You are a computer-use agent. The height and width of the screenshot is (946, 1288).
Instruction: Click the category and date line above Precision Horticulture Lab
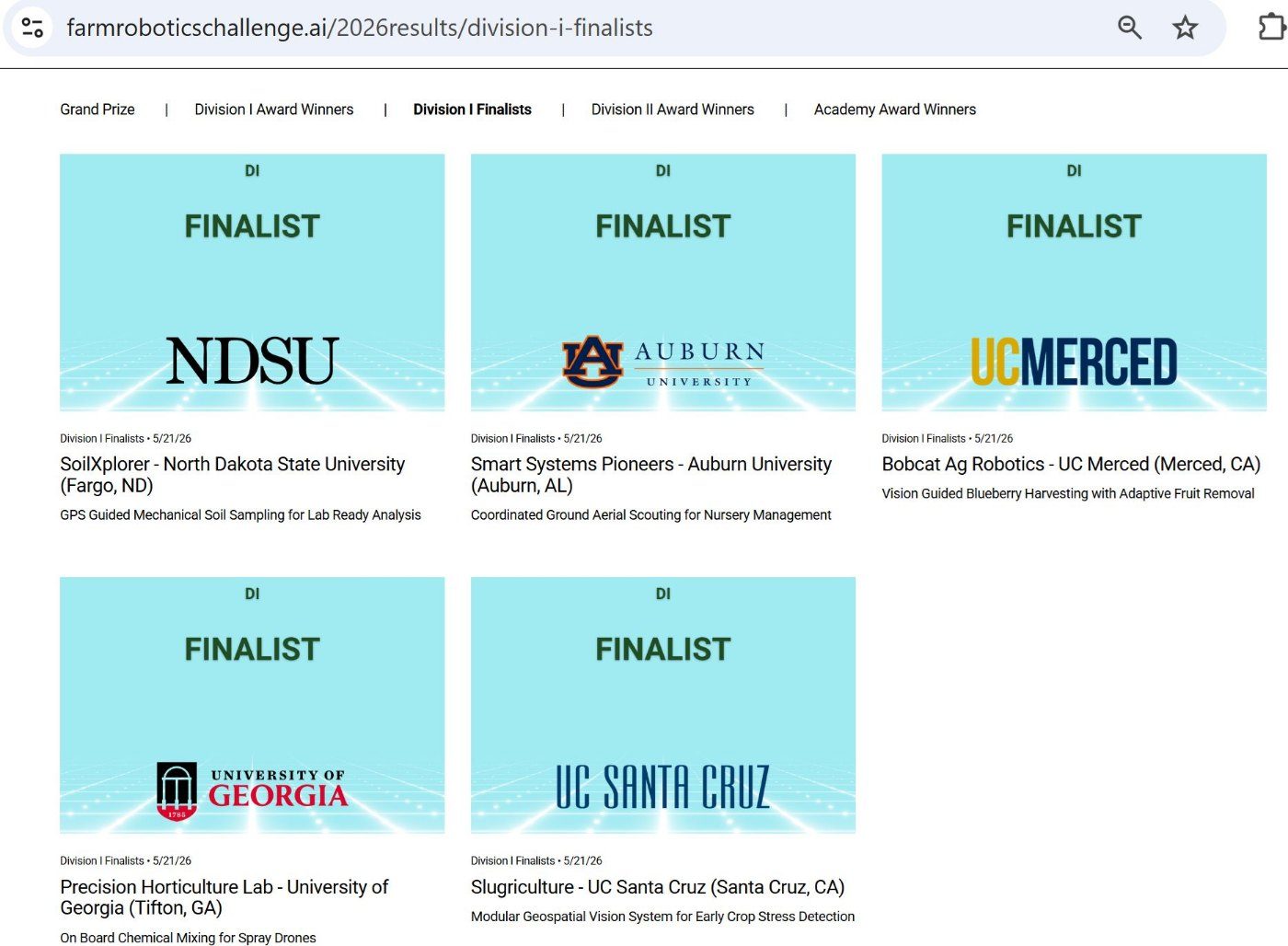[126, 861]
